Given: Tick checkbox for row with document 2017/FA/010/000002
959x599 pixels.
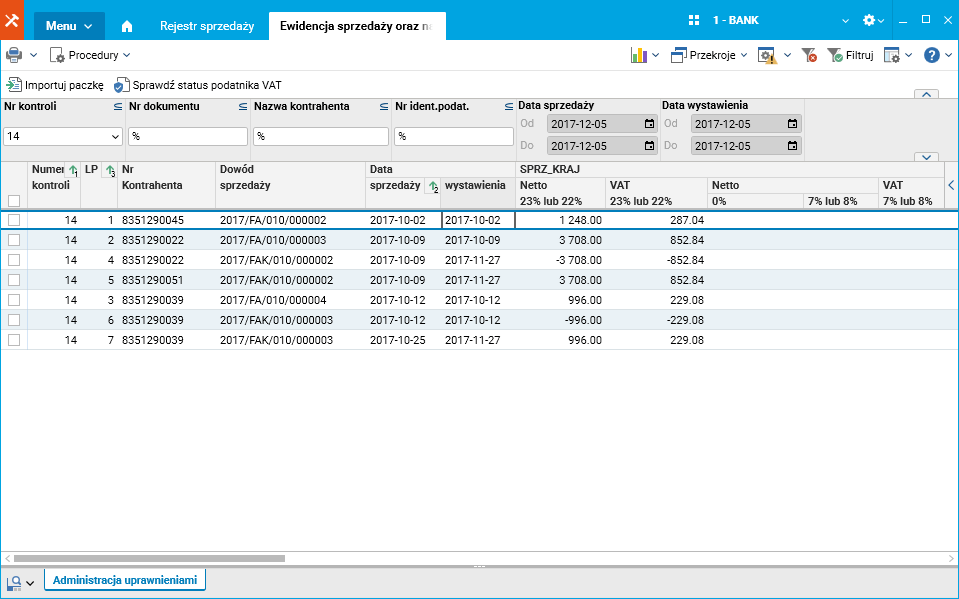Looking at the screenshot, I should point(14,220).
